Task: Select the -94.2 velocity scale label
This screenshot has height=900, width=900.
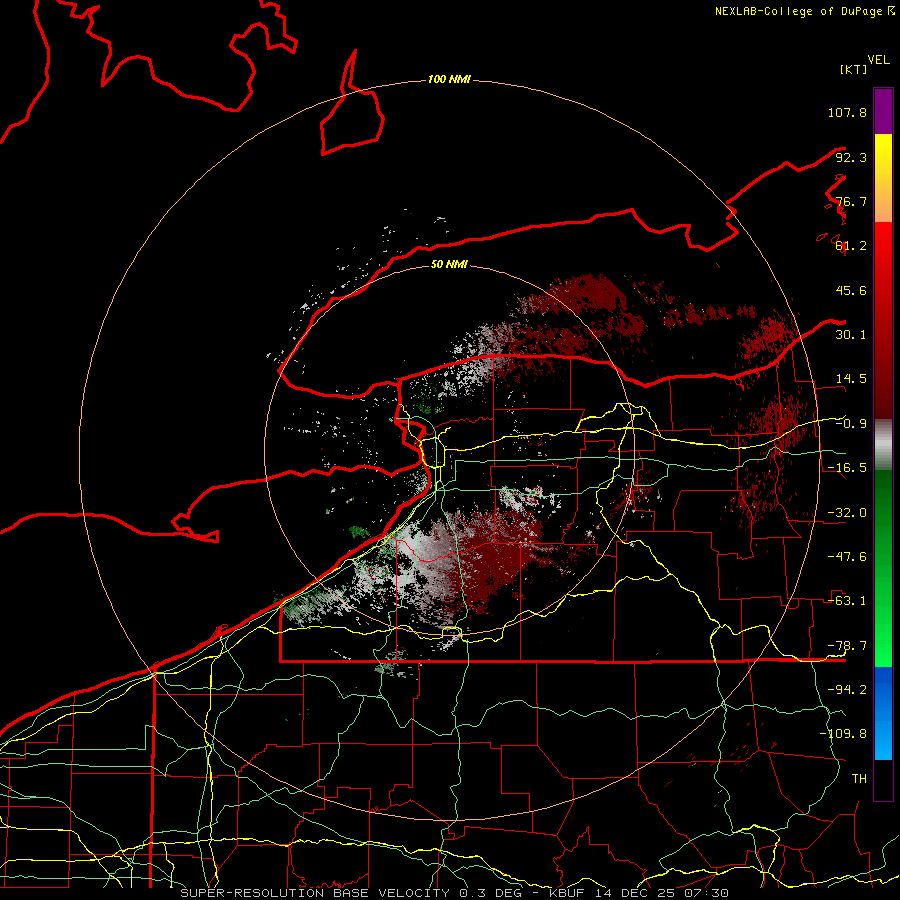Action: coord(847,690)
